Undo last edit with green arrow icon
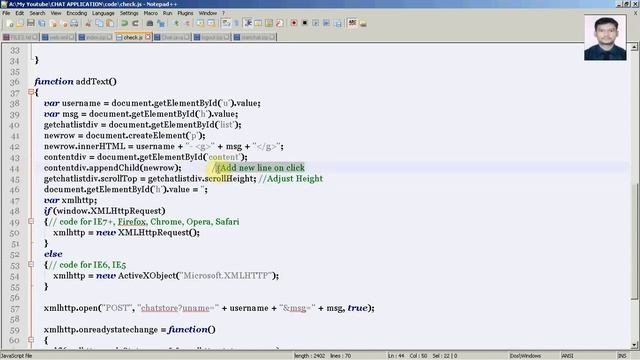The image size is (640, 360). (124, 24)
